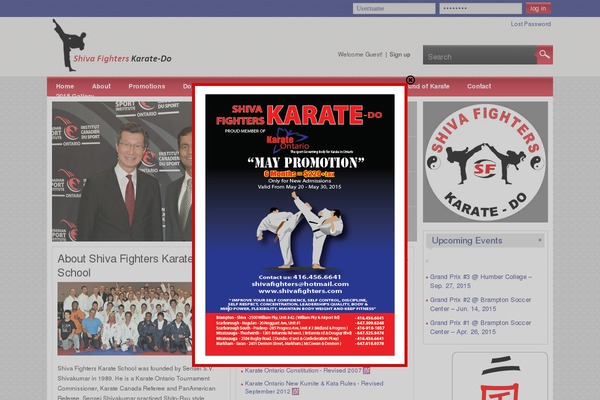Click the Sign up link
The width and height of the screenshot is (600, 400).
(x=399, y=54)
